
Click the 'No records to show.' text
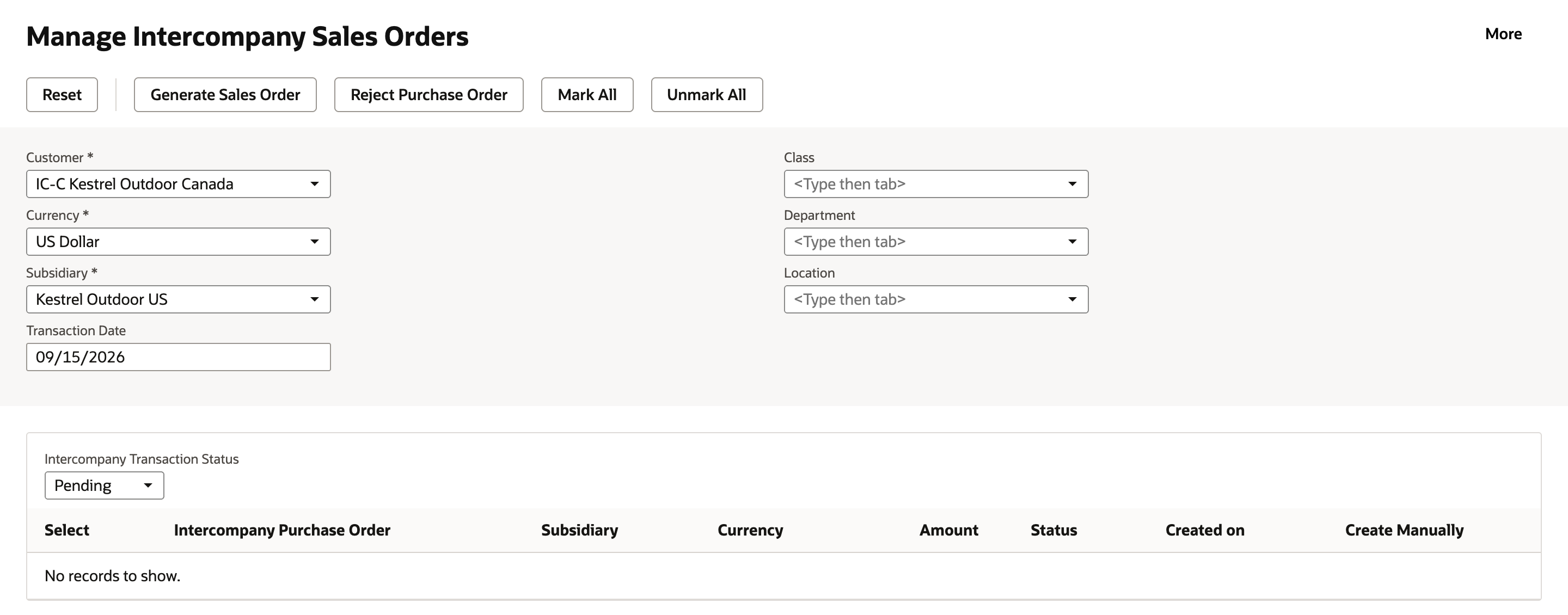tap(113, 575)
